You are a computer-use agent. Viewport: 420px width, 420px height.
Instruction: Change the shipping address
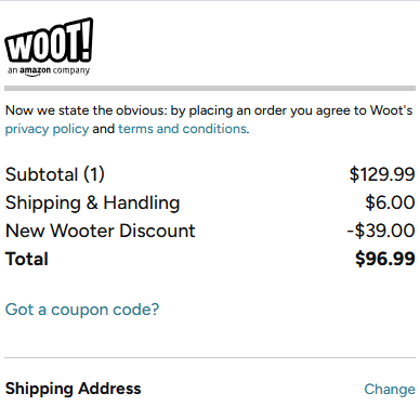390,389
